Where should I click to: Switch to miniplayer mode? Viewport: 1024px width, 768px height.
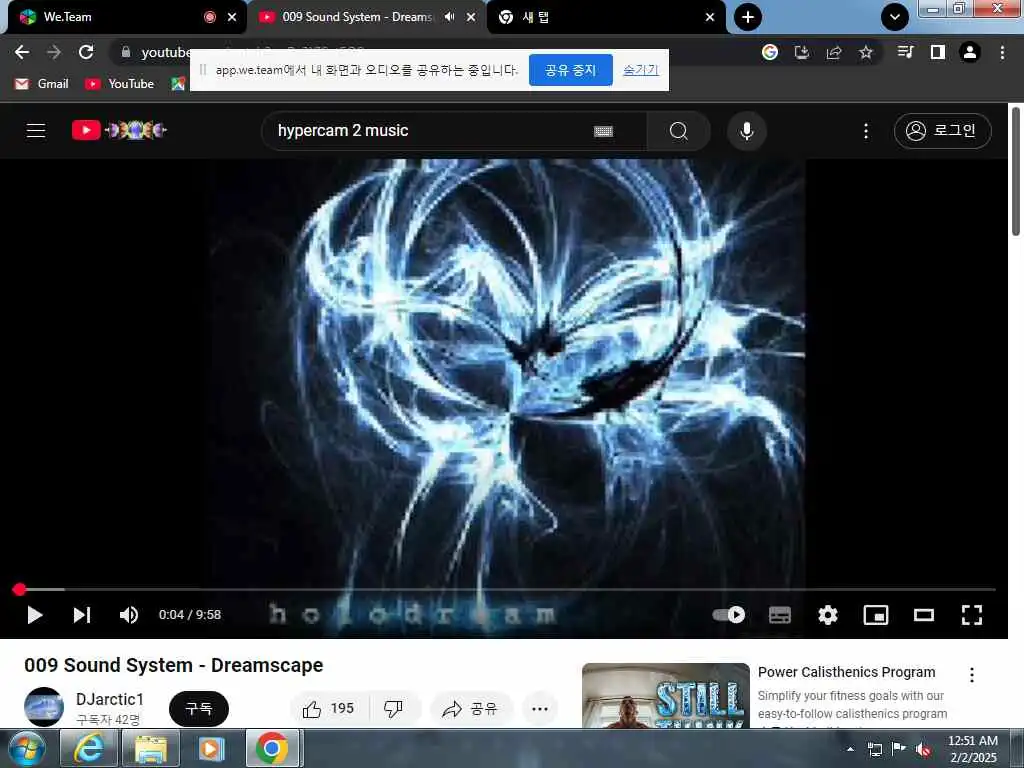coord(876,615)
